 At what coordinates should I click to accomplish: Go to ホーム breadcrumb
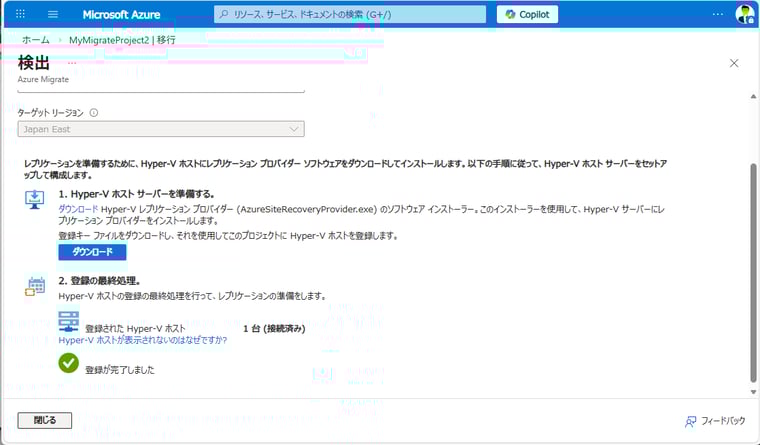tap(36, 40)
